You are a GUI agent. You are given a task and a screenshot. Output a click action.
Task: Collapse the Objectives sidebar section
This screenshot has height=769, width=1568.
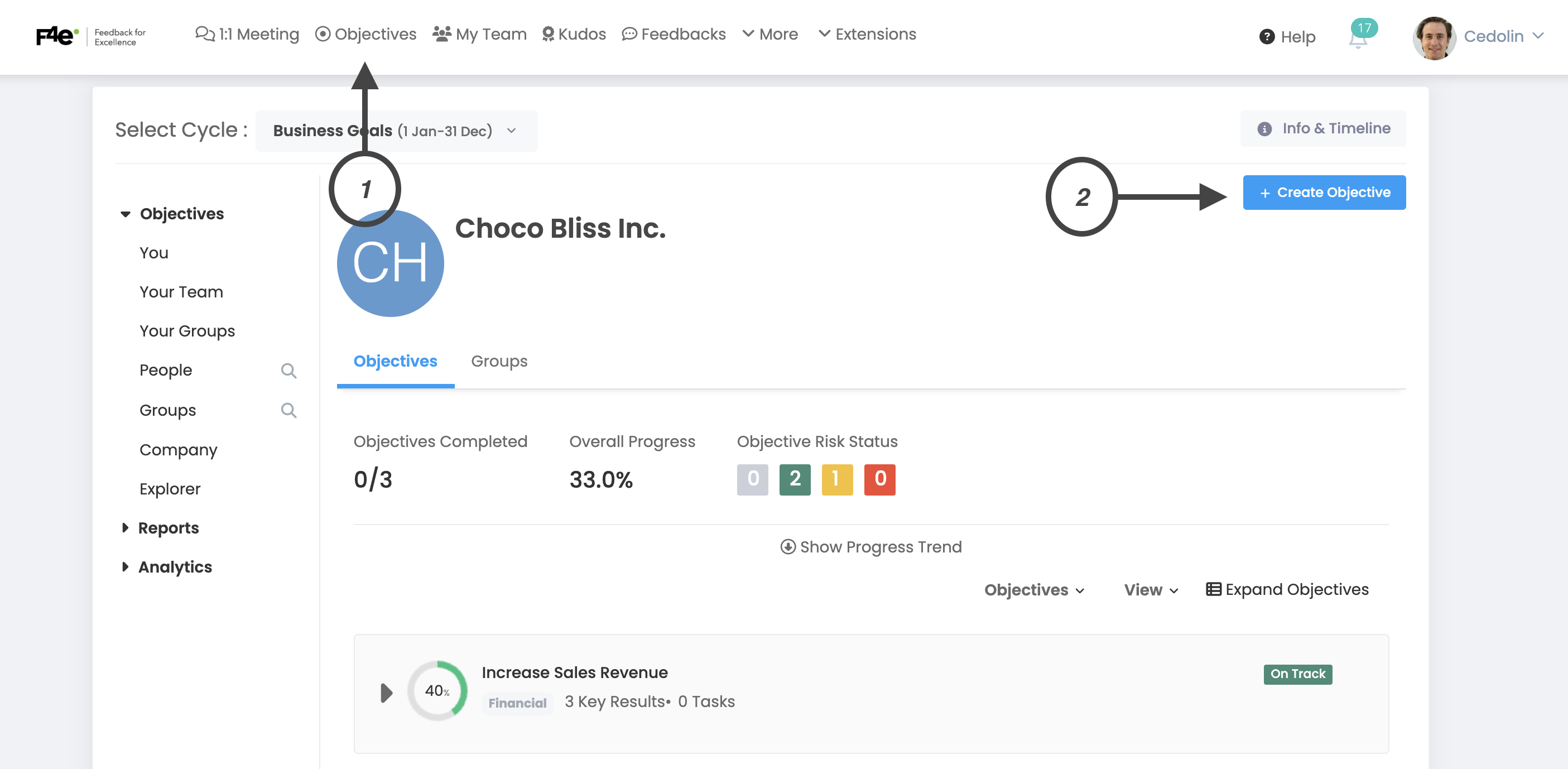point(126,214)
